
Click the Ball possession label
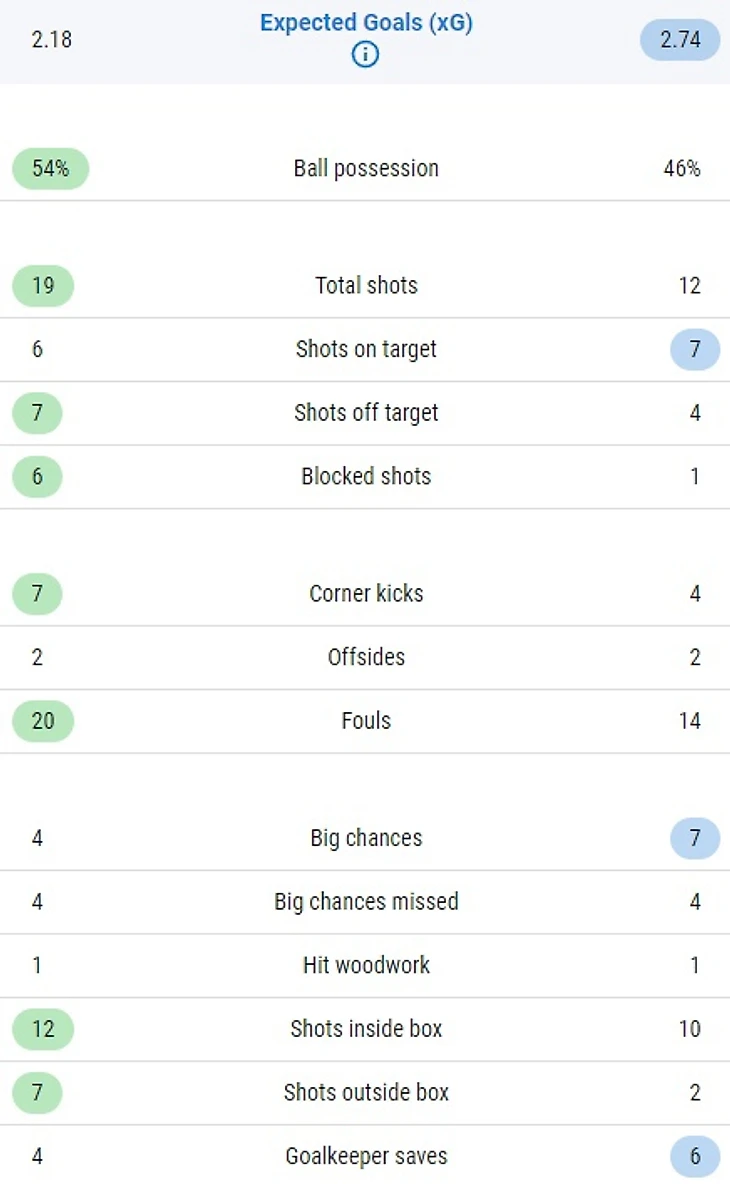tap(366, 168)
